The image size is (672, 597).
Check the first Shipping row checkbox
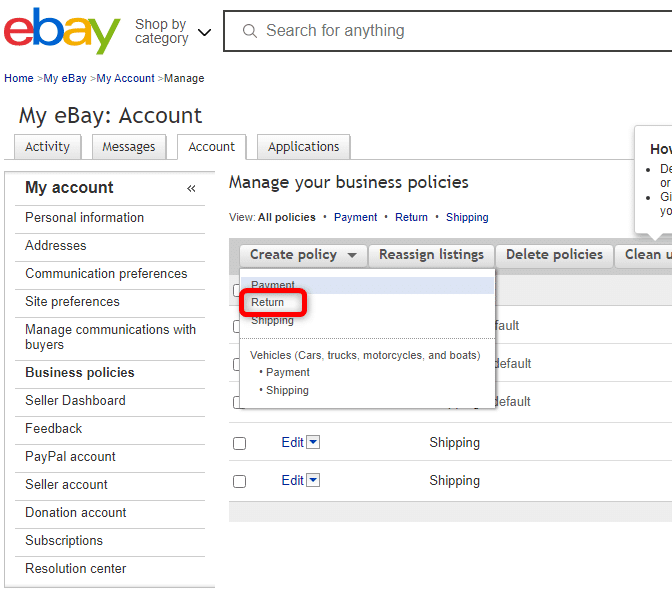point(240,443)
